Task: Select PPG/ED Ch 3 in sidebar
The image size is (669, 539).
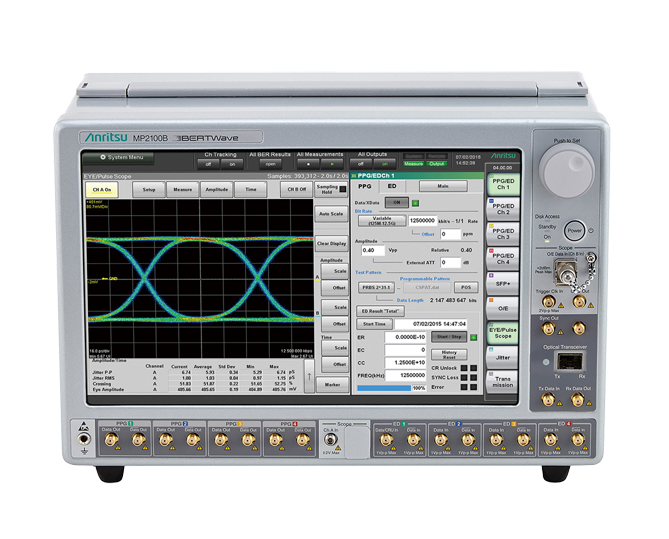Action: (x=502, y=234)
